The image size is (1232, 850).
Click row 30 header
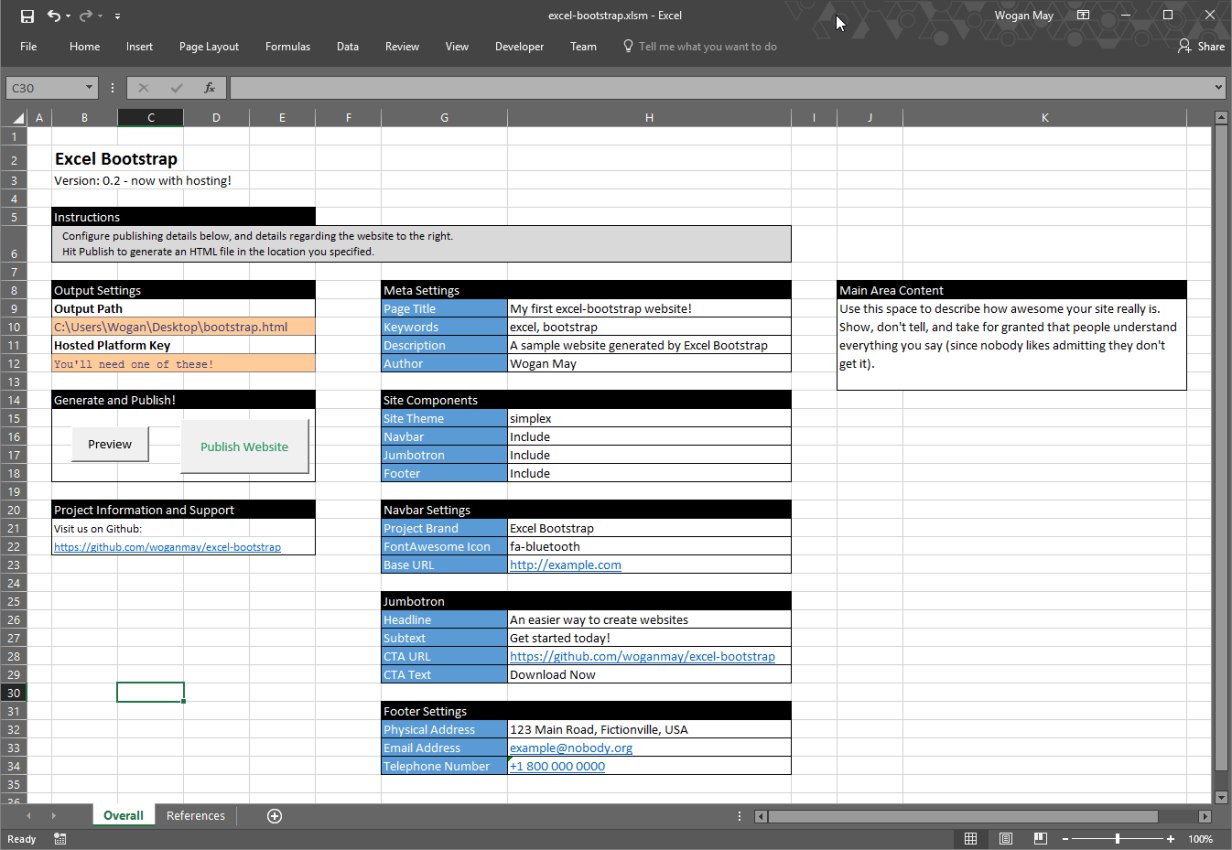click(x=14, y=693)
